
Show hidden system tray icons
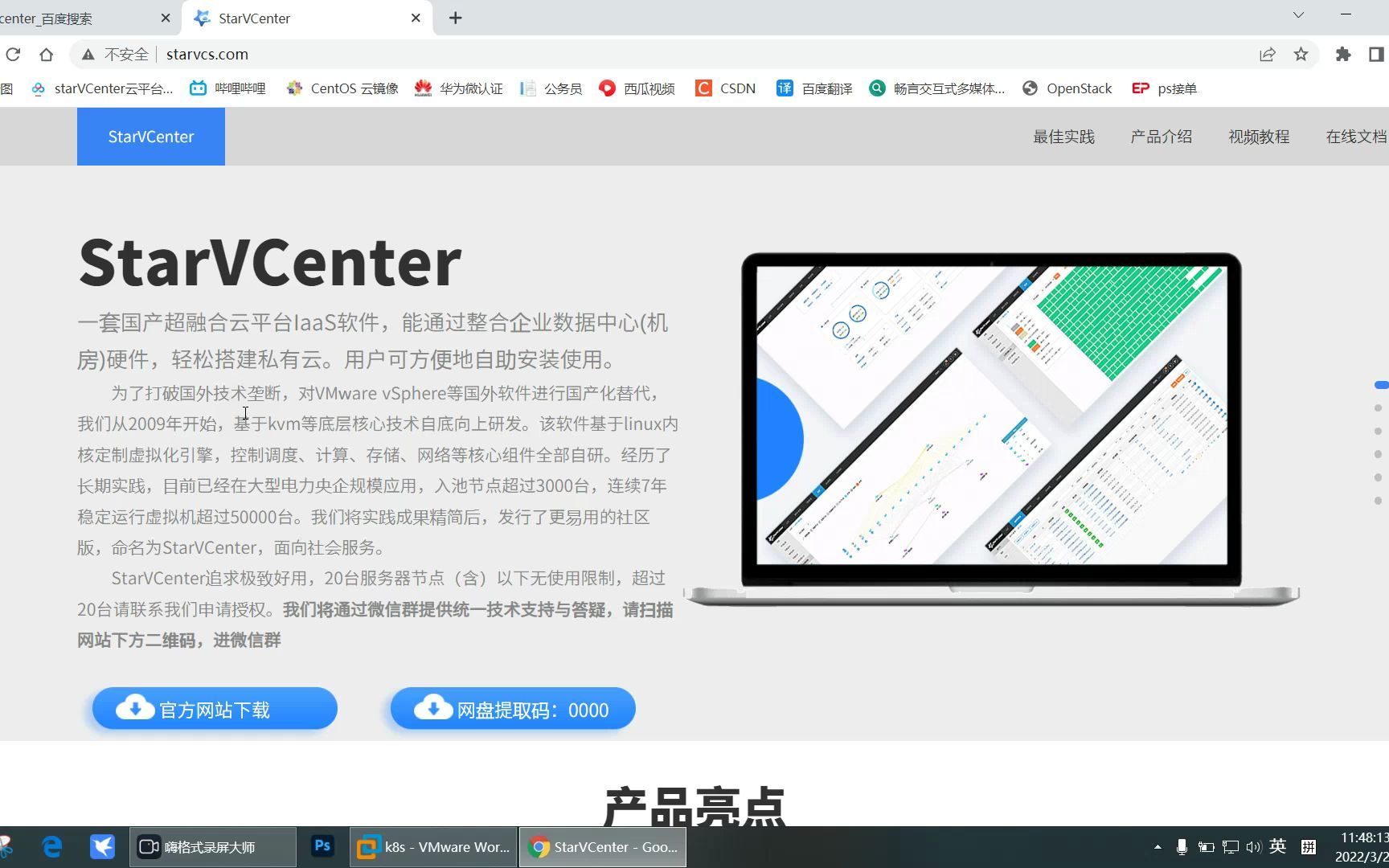[1157, 847]
